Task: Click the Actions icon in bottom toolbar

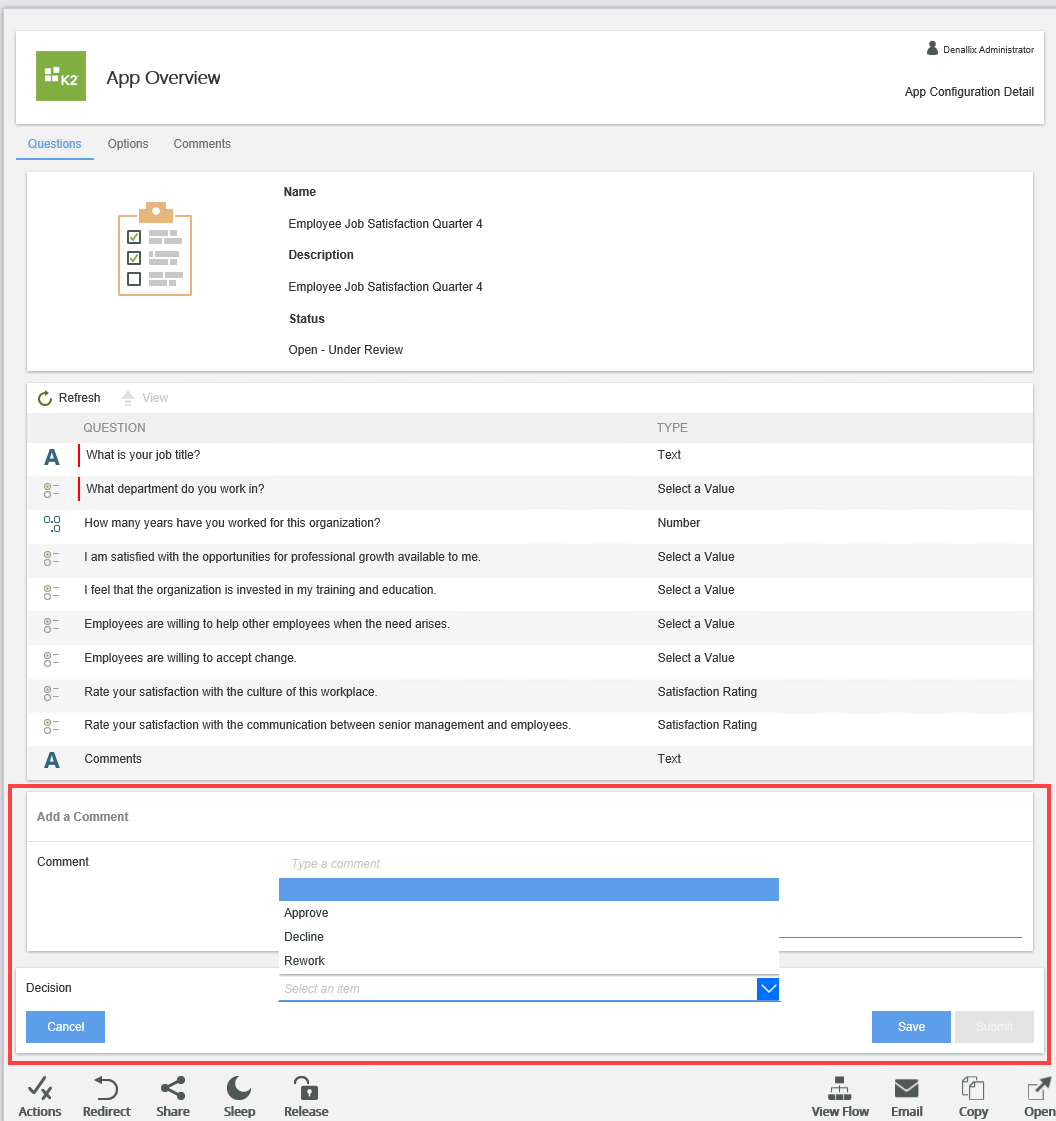Action: pos(40,1088)
